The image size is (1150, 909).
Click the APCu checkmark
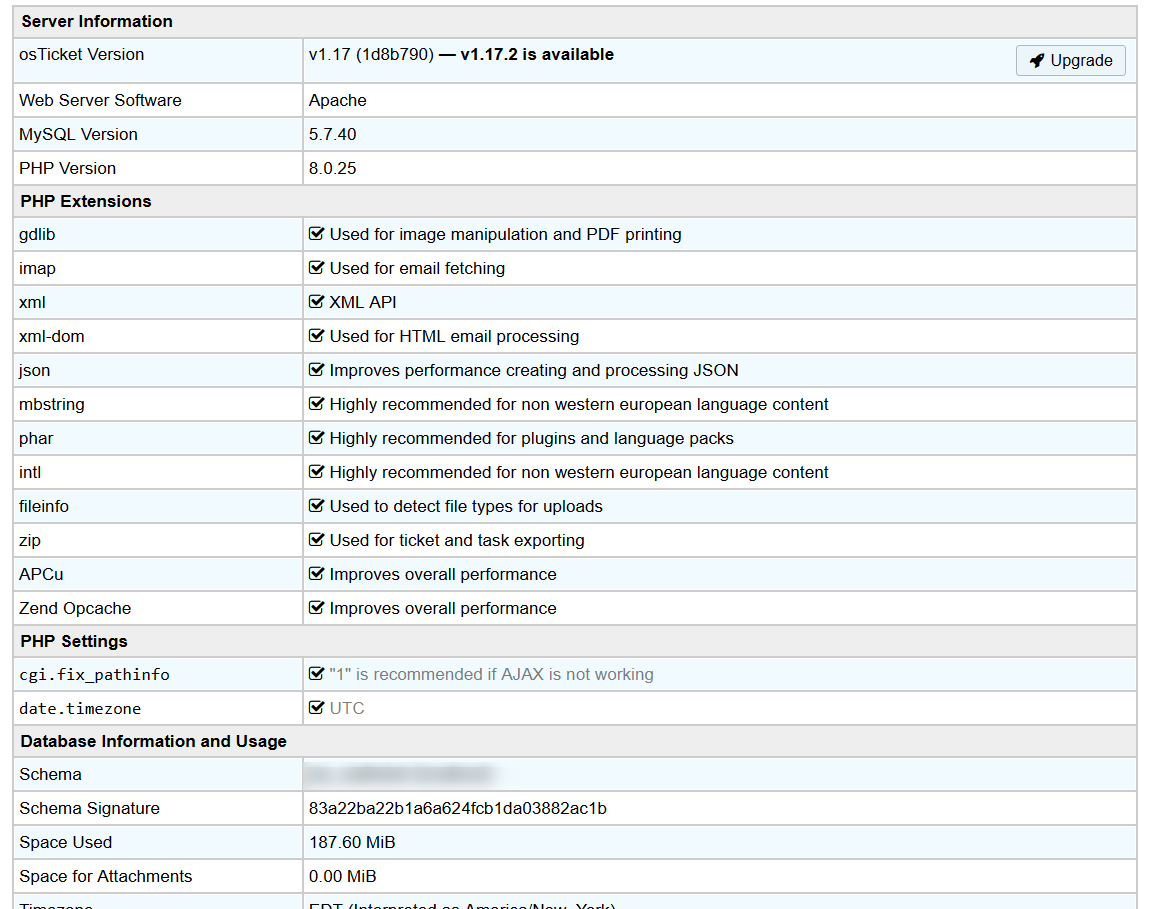[x=317, y=574]
